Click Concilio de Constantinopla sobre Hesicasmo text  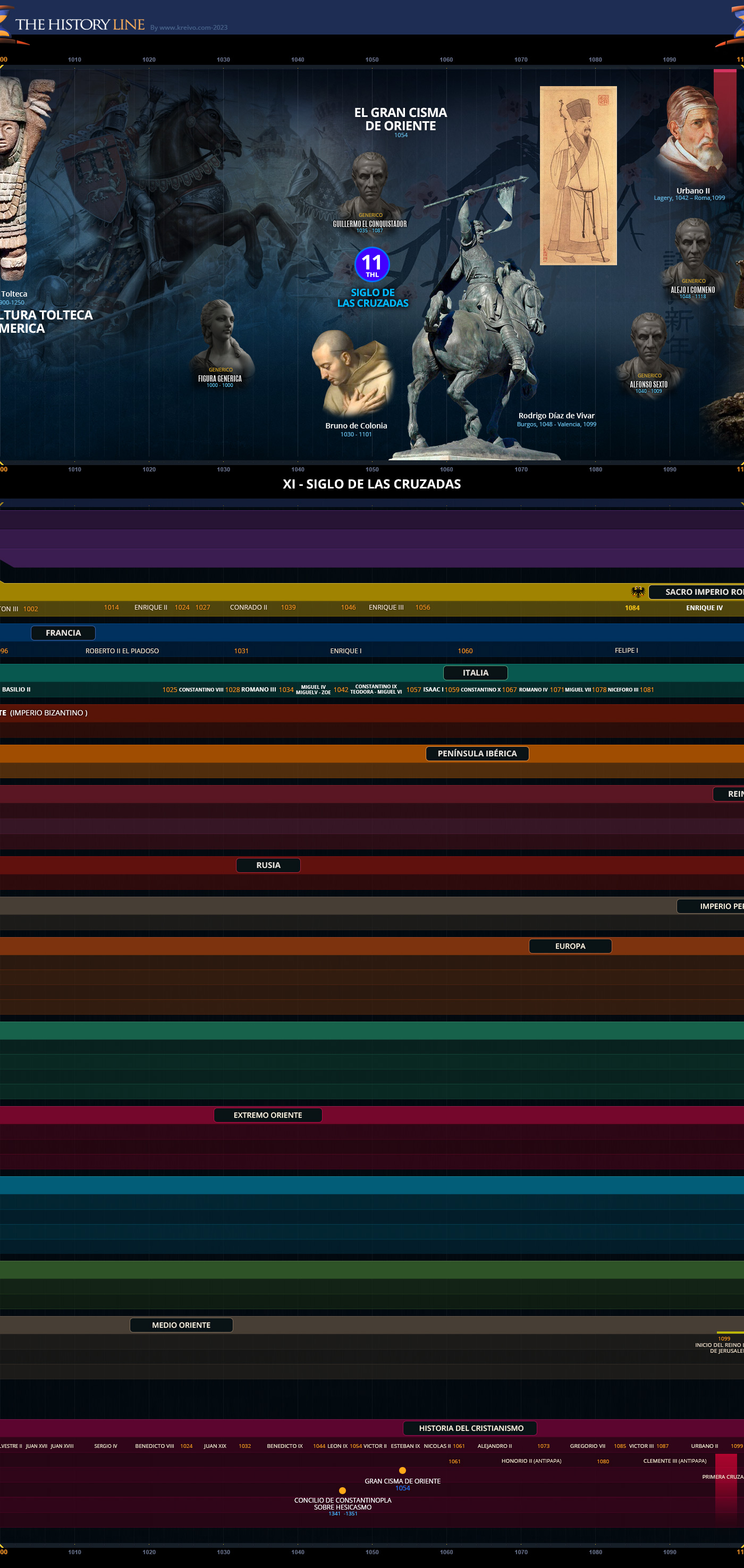point(342,1504)
